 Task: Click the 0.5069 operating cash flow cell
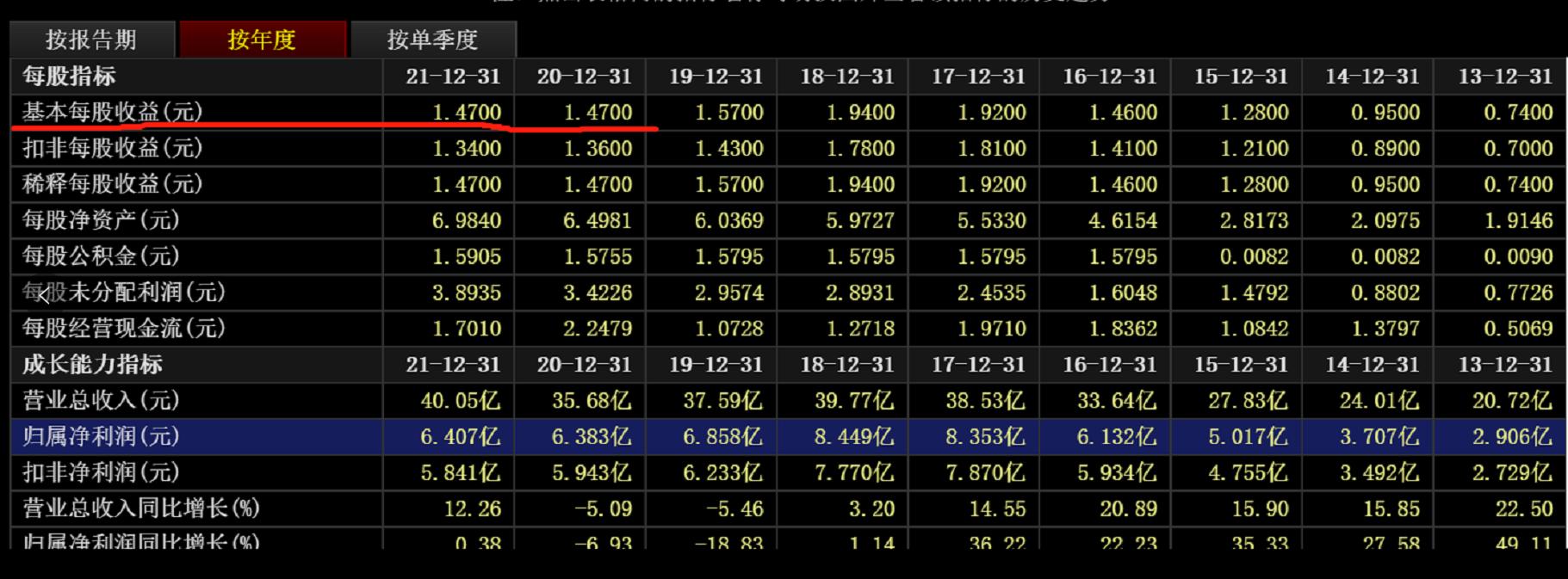pyautogui.click(x=1518, y=329)
